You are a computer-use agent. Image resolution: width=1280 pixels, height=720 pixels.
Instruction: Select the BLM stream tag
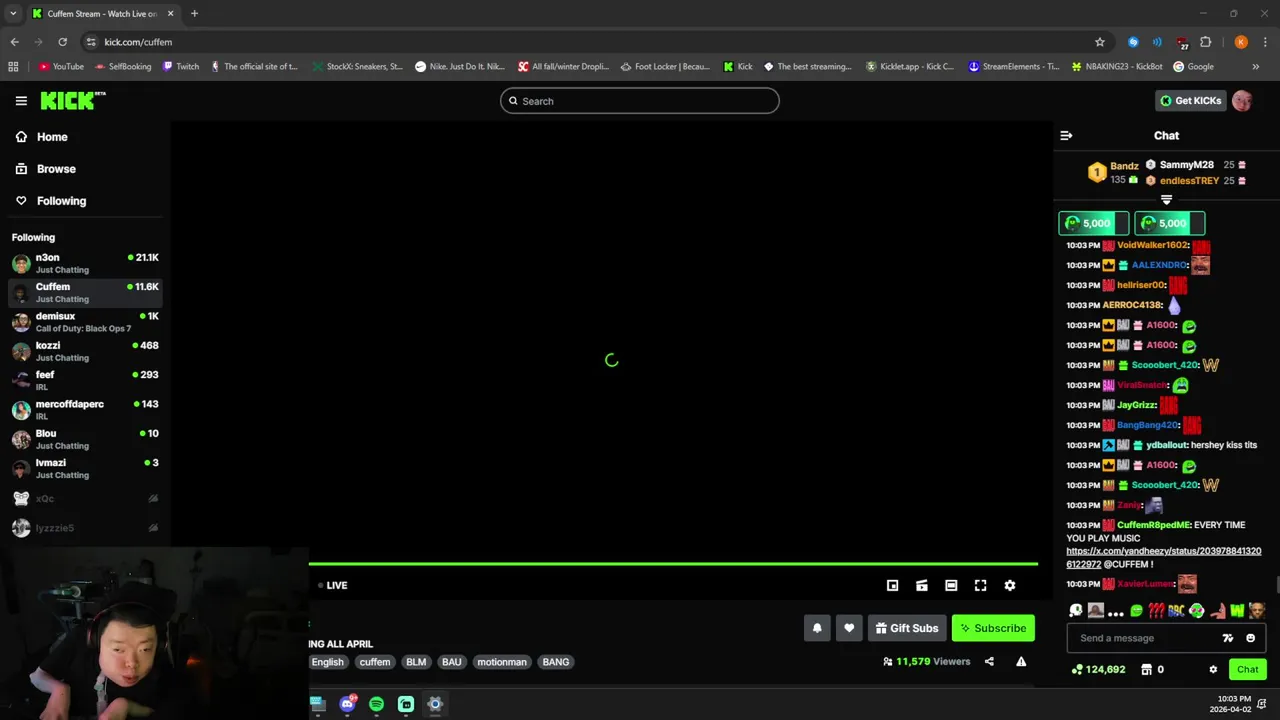[x=416, y=662]
